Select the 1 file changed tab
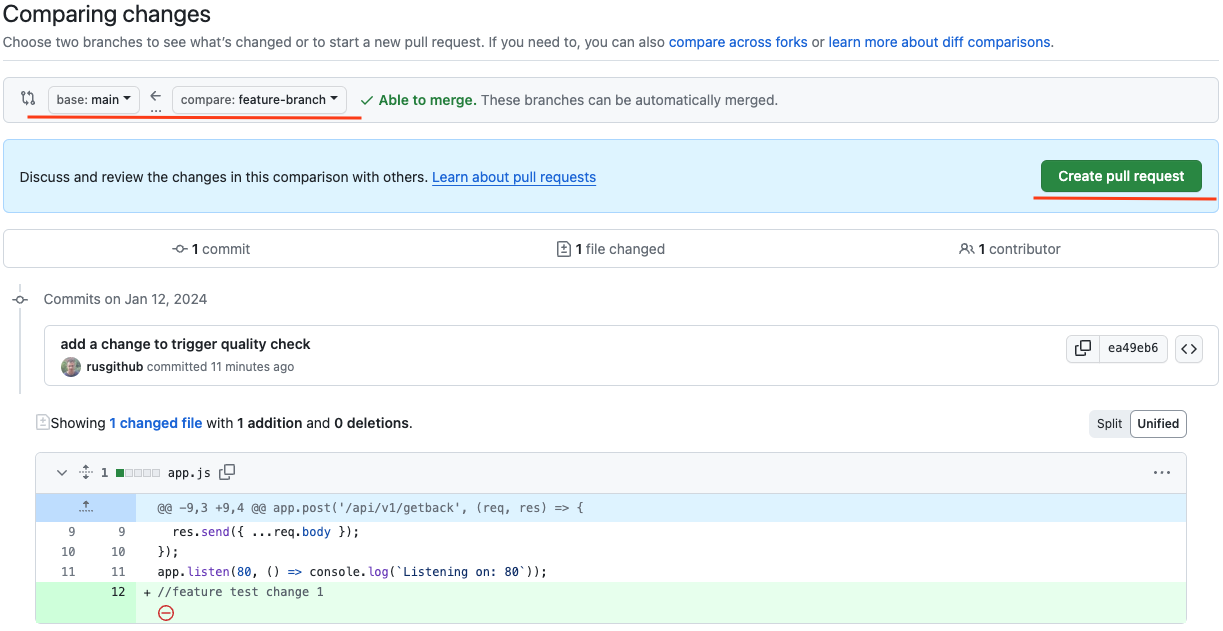1223x631 pixels. 611,249
